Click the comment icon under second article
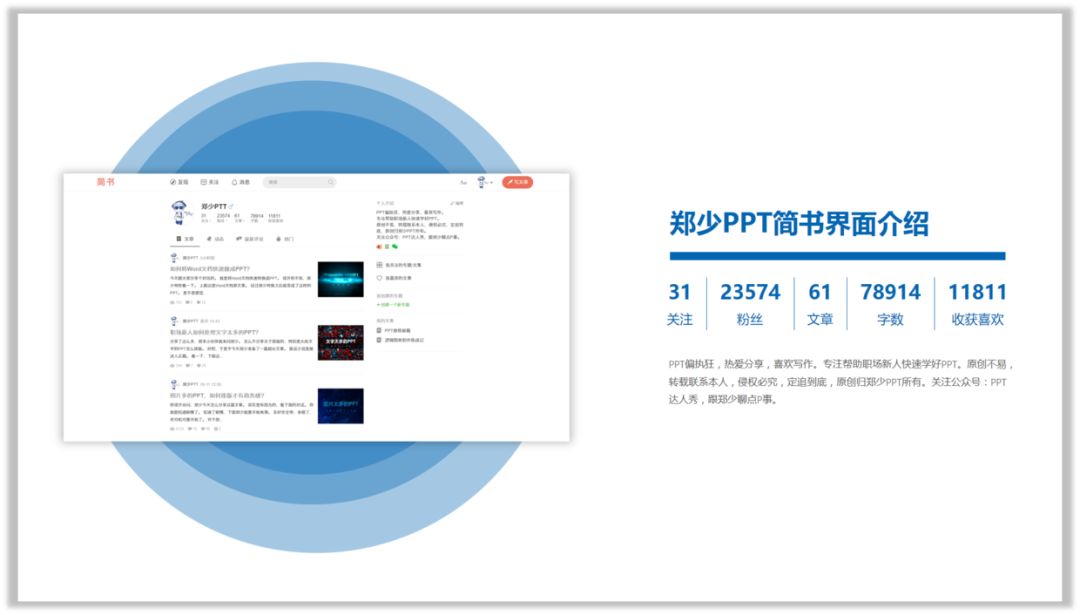Viewport: 1080px width, 615px height. [x=189, y=365]
